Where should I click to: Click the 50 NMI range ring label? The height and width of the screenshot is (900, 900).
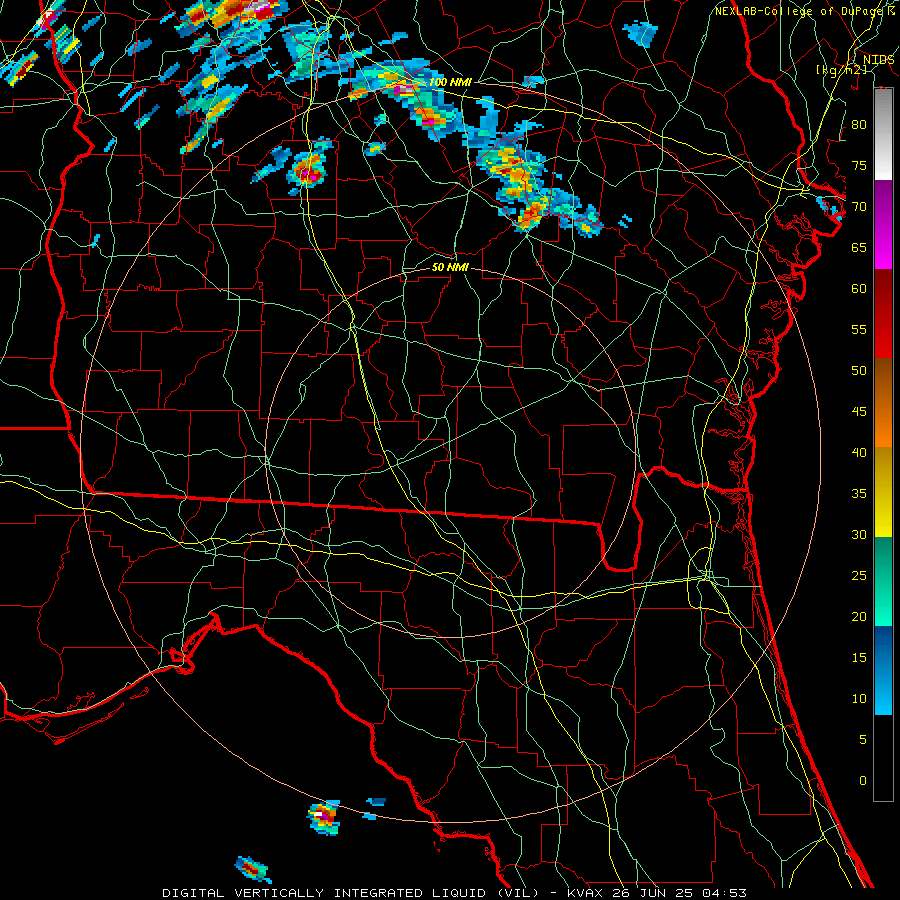point(450,267)
